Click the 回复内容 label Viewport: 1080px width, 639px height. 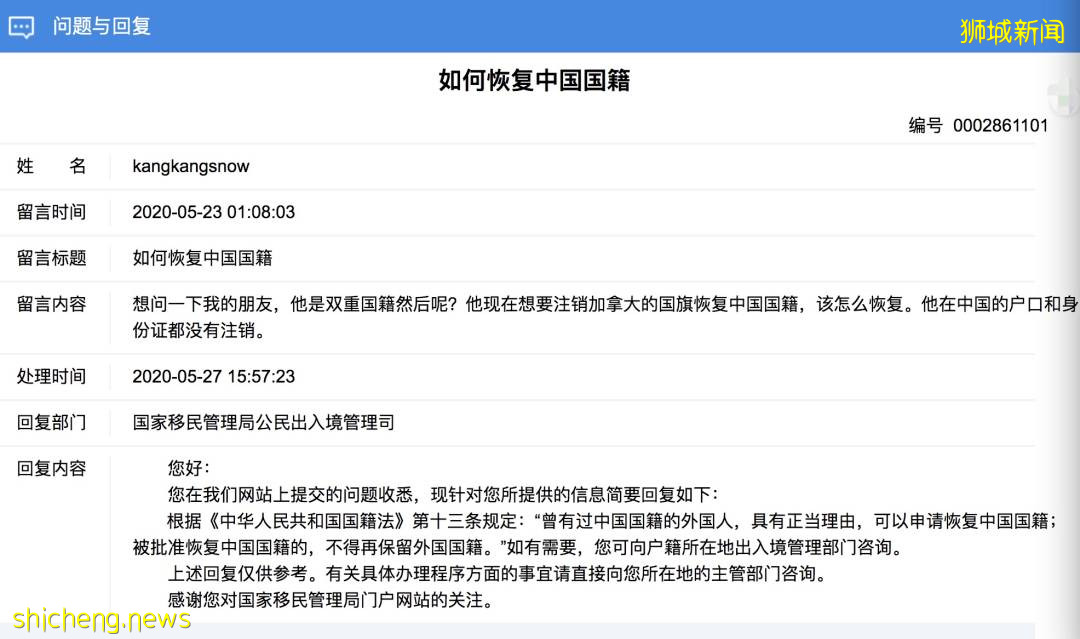tap(48, 468)
